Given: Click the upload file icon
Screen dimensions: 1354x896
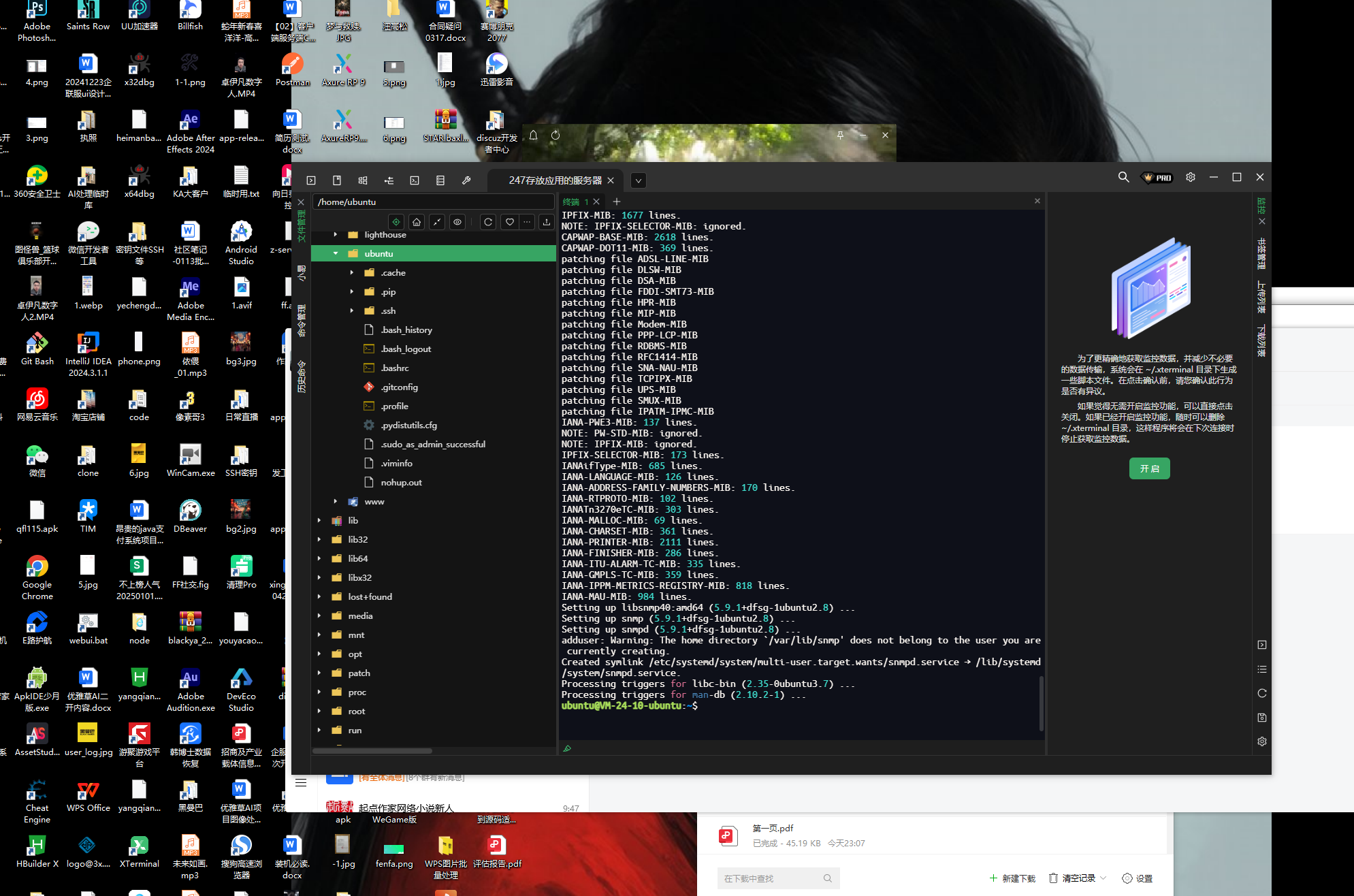Looking at the screenshot, I should 546,222.
